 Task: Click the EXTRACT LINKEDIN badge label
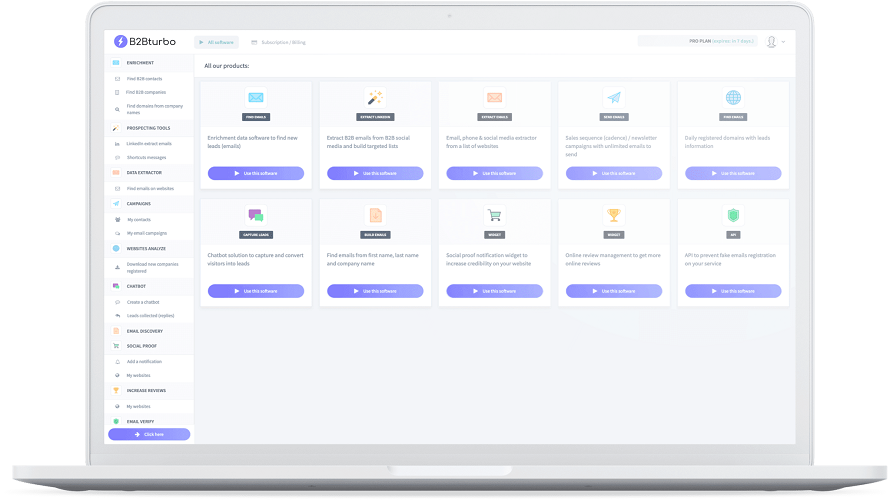[x=375, y=117]
